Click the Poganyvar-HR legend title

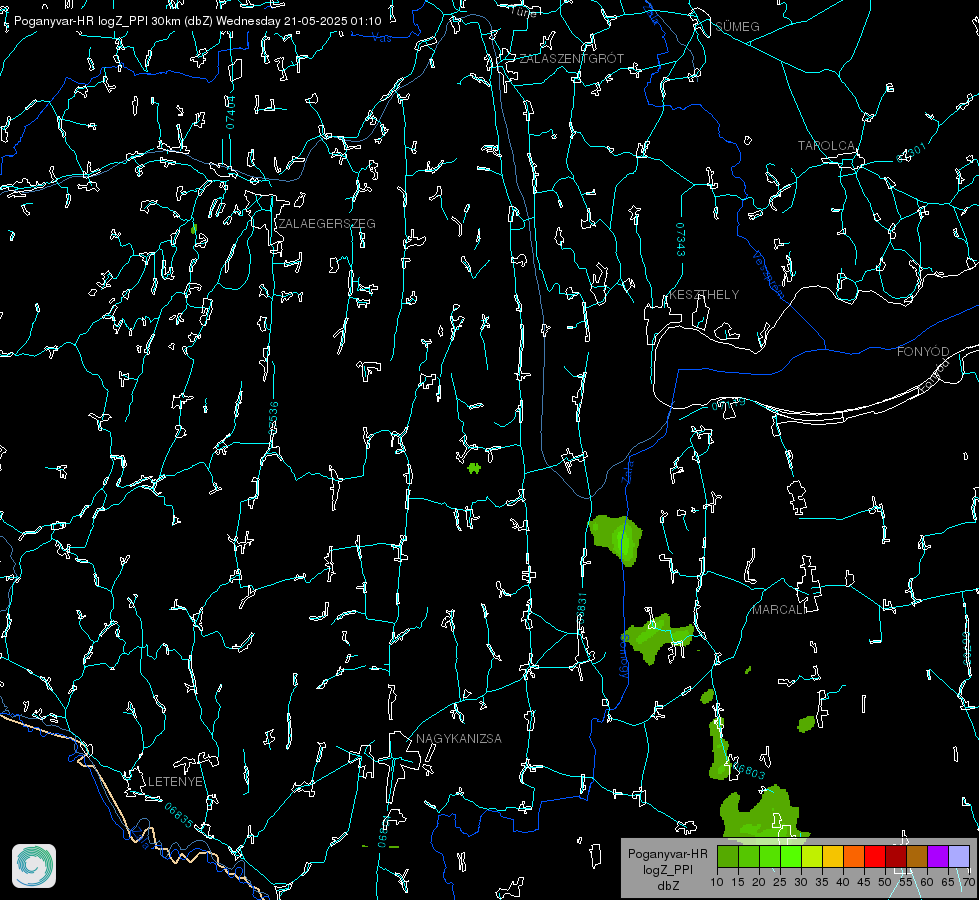[x=667, y=853]
